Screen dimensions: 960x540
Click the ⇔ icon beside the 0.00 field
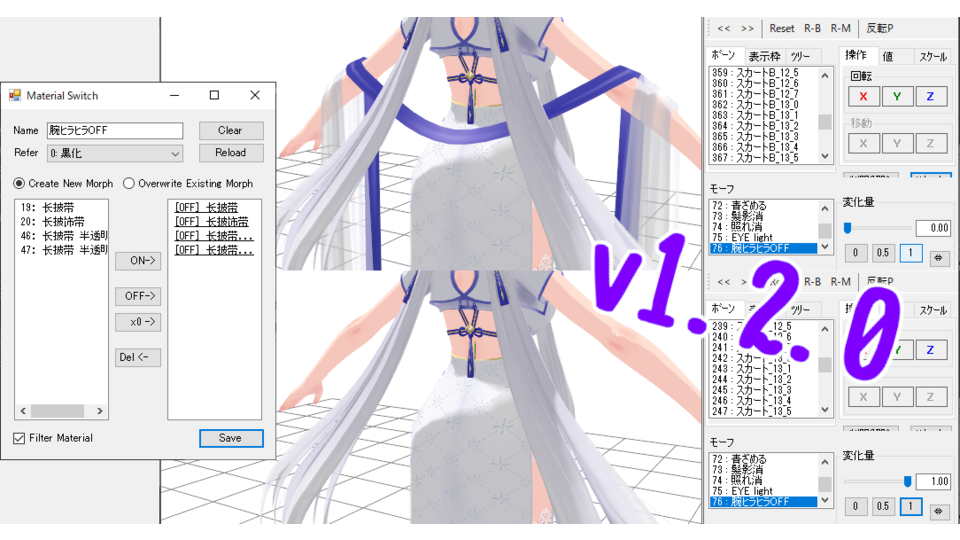938,258
